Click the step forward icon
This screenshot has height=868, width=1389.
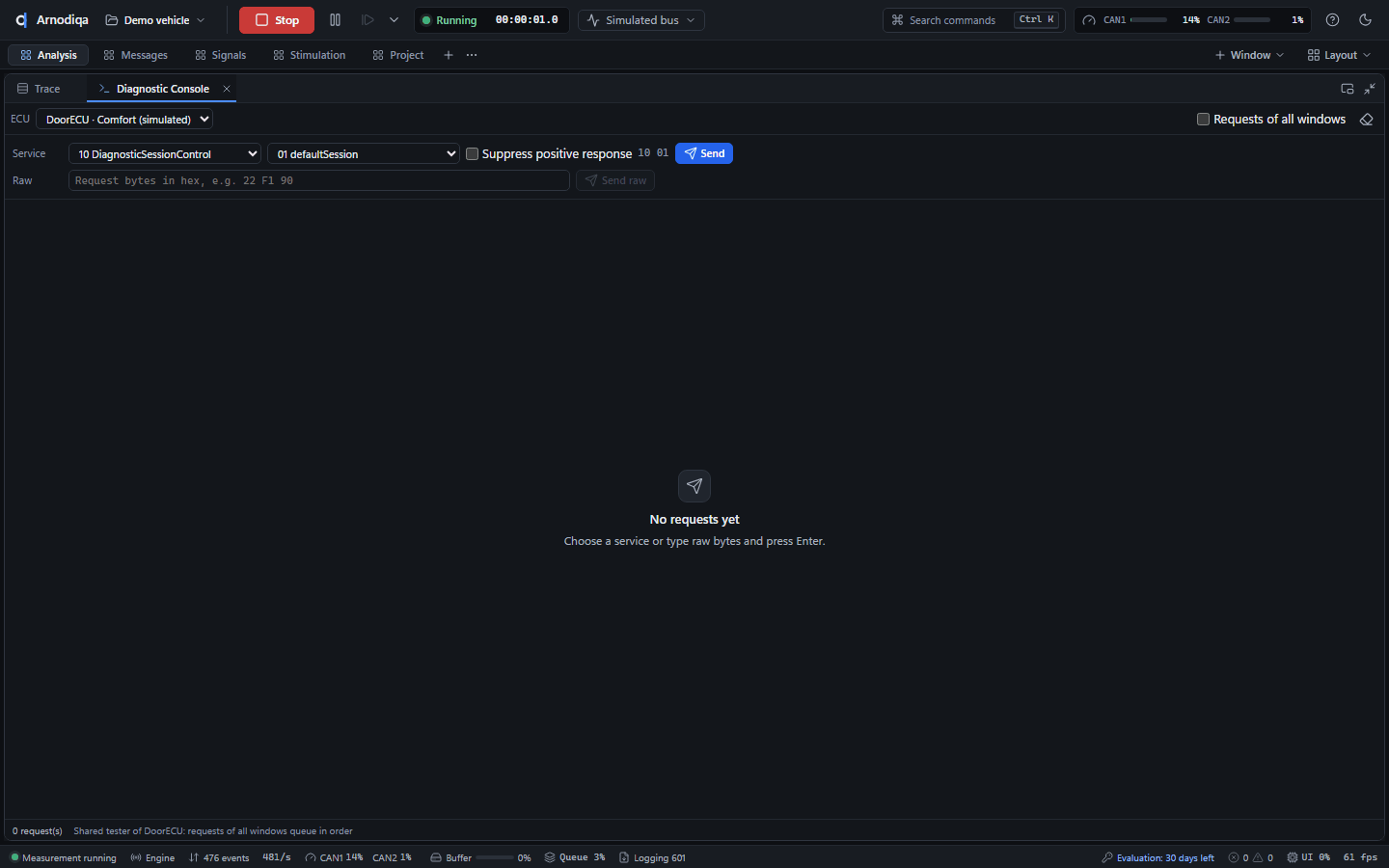[x=368, y=20]
